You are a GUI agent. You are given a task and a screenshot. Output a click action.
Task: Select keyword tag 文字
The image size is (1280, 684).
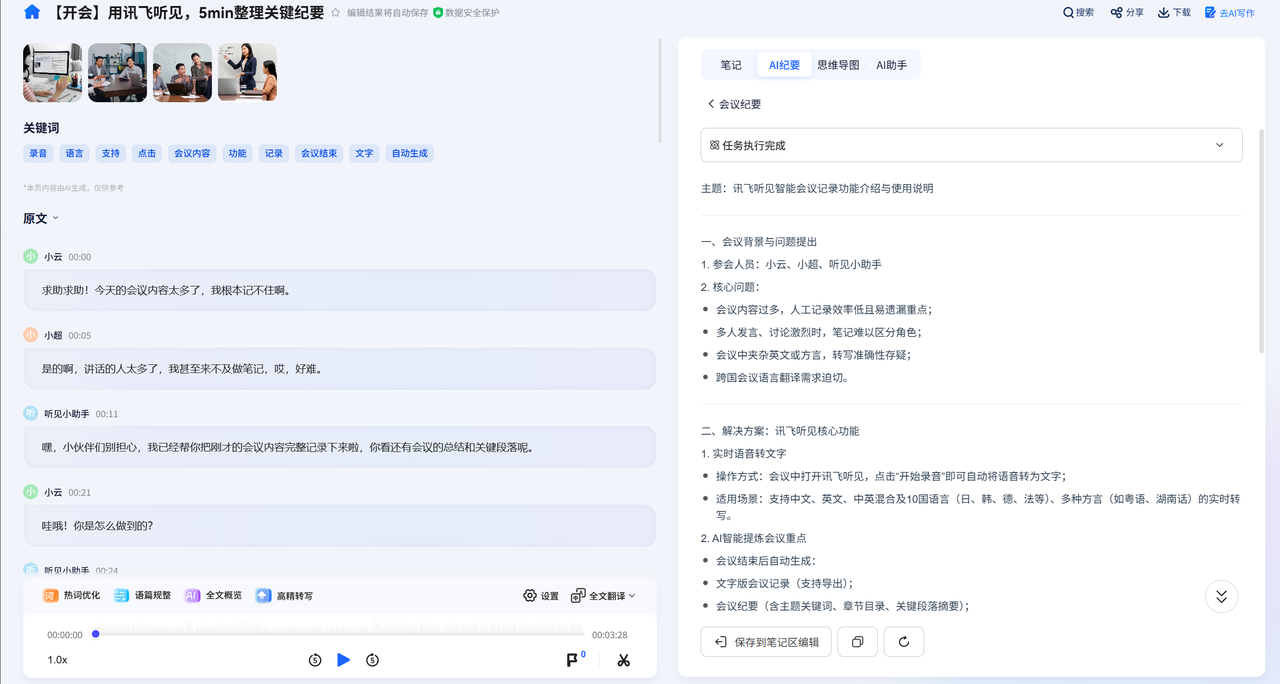pyautogui.click(x=364, y=153)
